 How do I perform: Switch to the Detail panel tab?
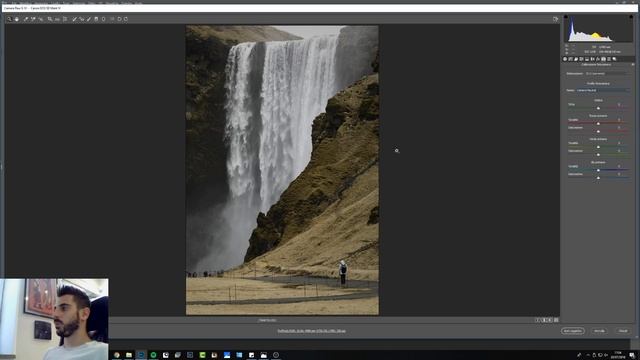pos(576,59)
